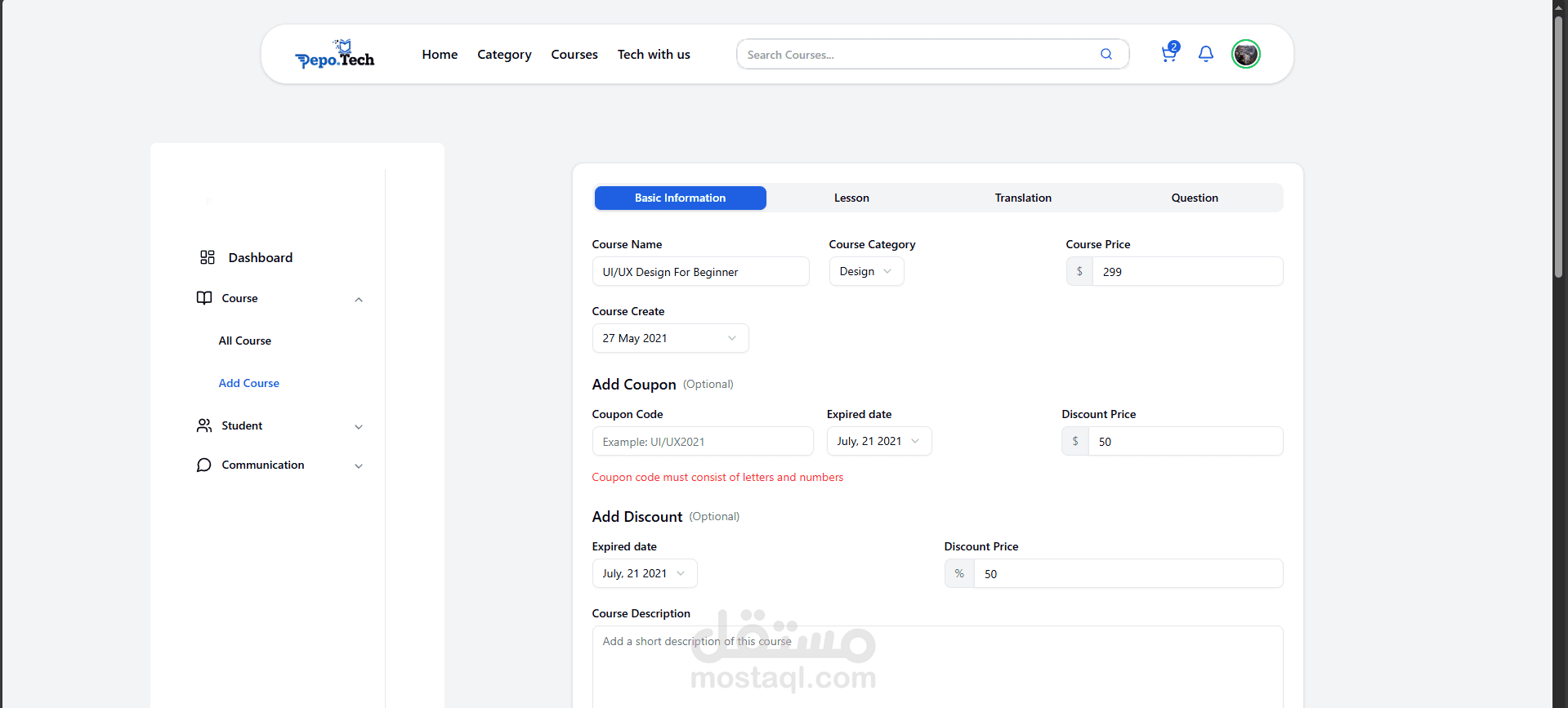Switch to the Lesson tab
This screenshot has width=1568, height=708.
click(x=851, y=198)
